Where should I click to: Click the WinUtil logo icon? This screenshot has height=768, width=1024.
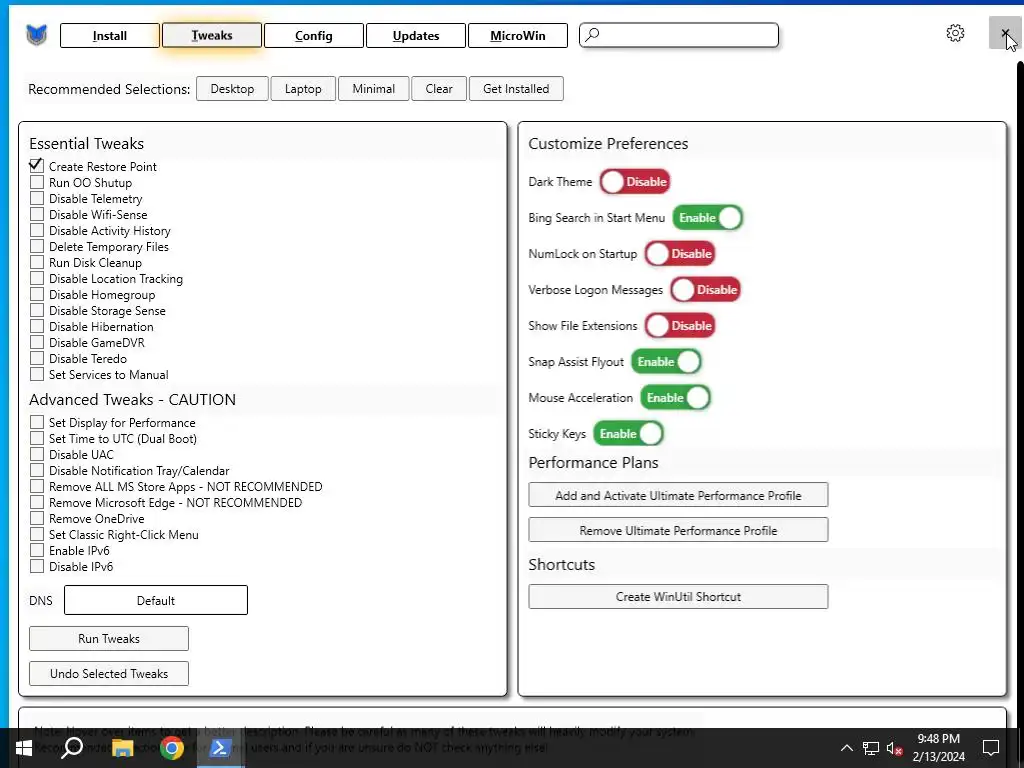37,35
